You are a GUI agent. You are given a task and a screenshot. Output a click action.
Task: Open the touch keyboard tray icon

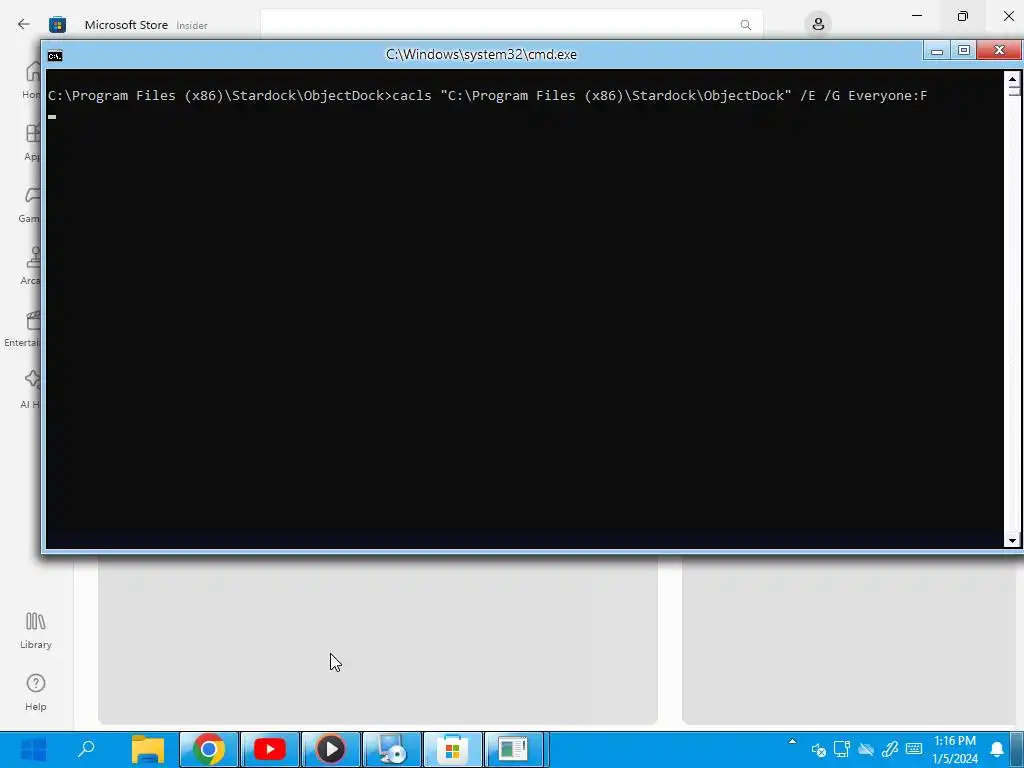pyautogui.click(x=914, y=749)
